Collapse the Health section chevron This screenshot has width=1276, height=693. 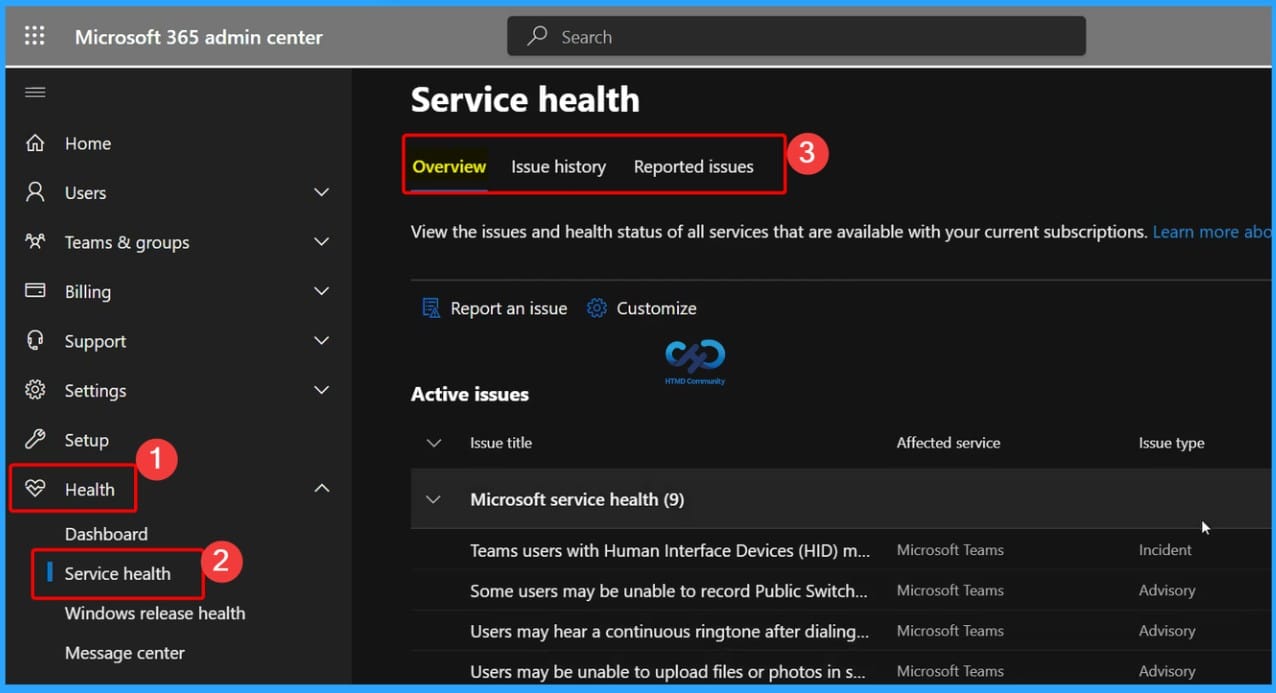pyautogui.click(x=322, y=488)
